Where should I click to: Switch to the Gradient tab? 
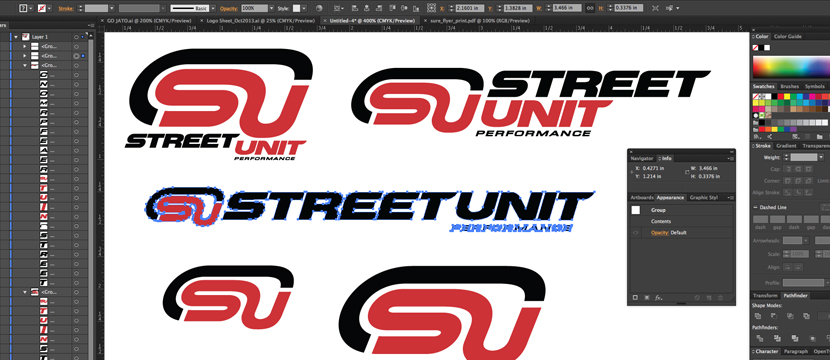(786, 146)
